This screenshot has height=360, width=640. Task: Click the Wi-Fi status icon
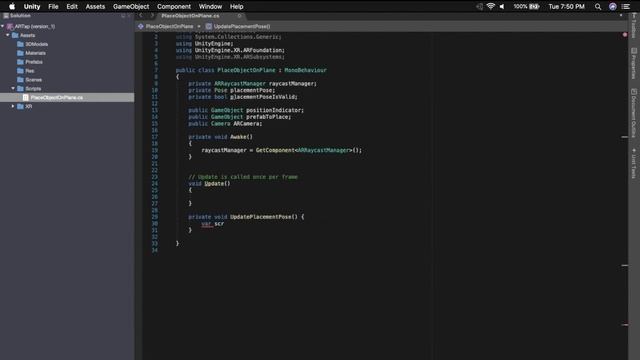[491, 7]
